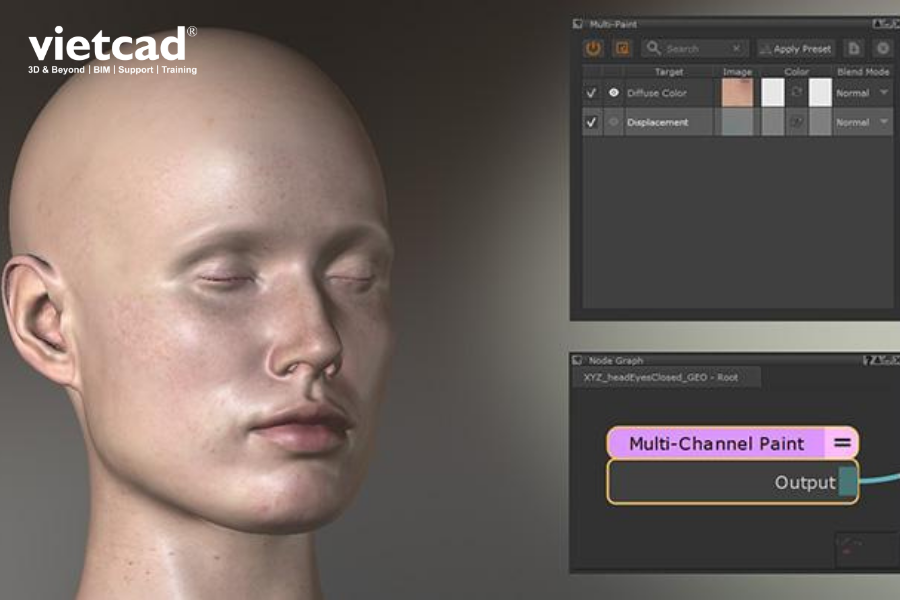Click the link icon between Displacement color swatches
The width and height of the screenshot is (900, 600).
click(796, 122)
